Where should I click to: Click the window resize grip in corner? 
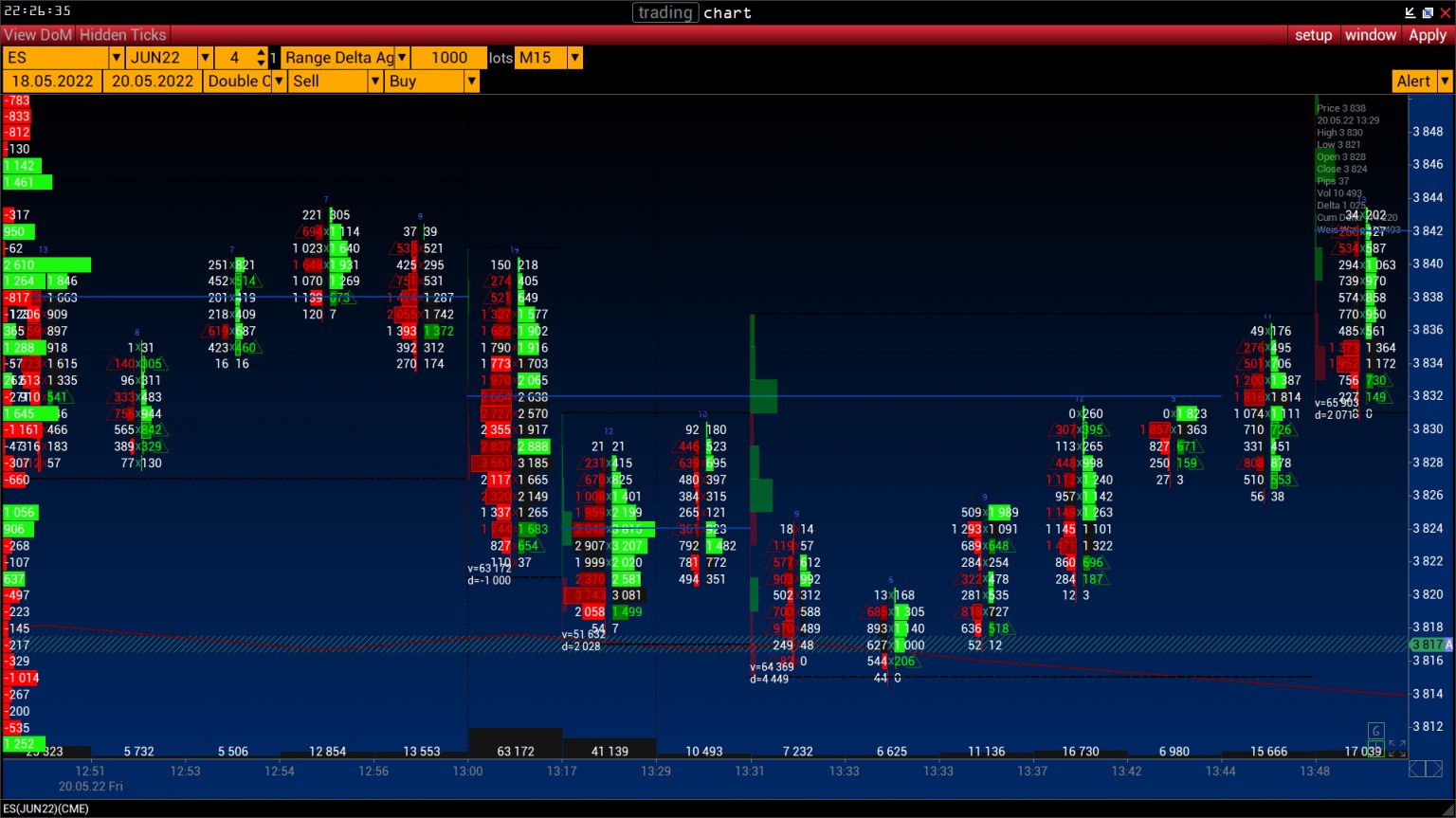click(x=1447, y=809)
